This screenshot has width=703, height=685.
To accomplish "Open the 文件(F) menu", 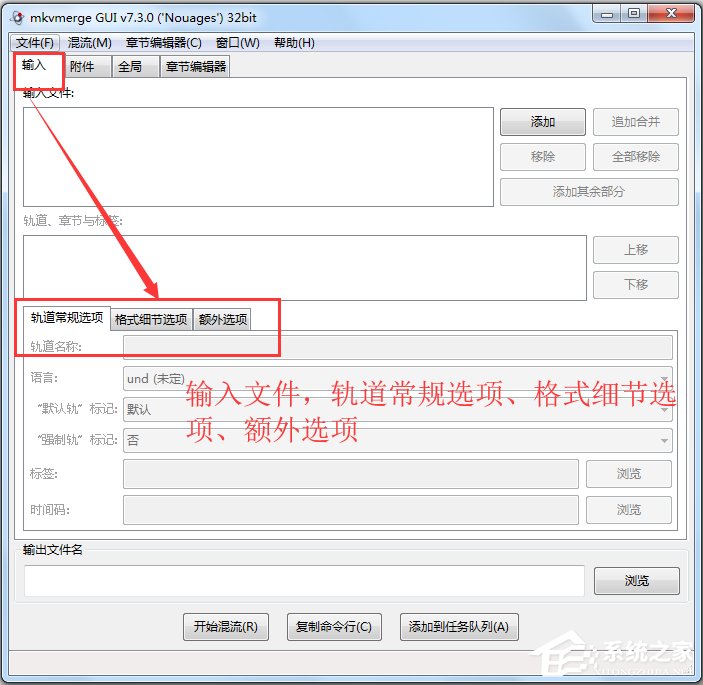I will tap(35, 43).
